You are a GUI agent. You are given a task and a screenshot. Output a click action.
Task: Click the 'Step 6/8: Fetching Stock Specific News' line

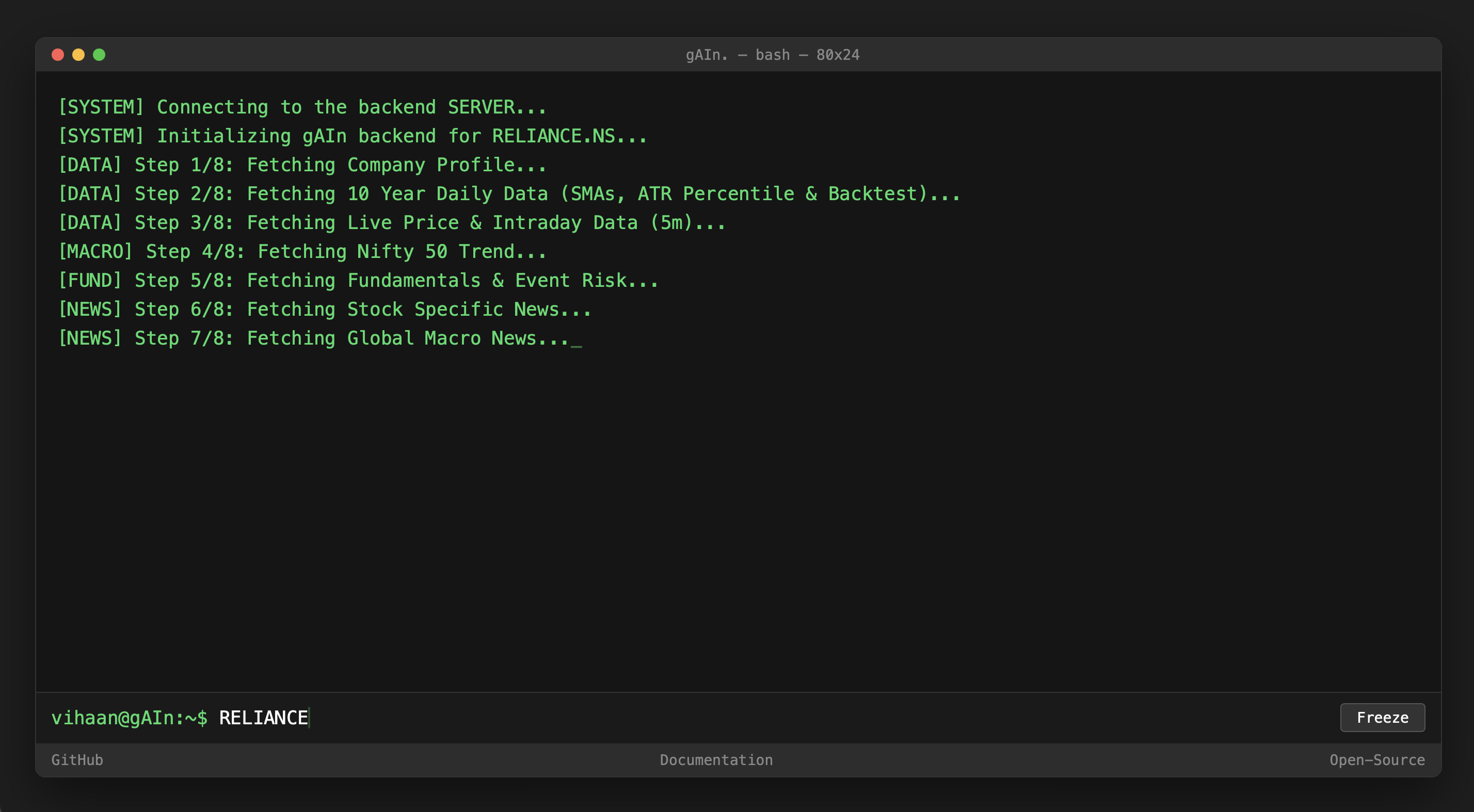325,310
